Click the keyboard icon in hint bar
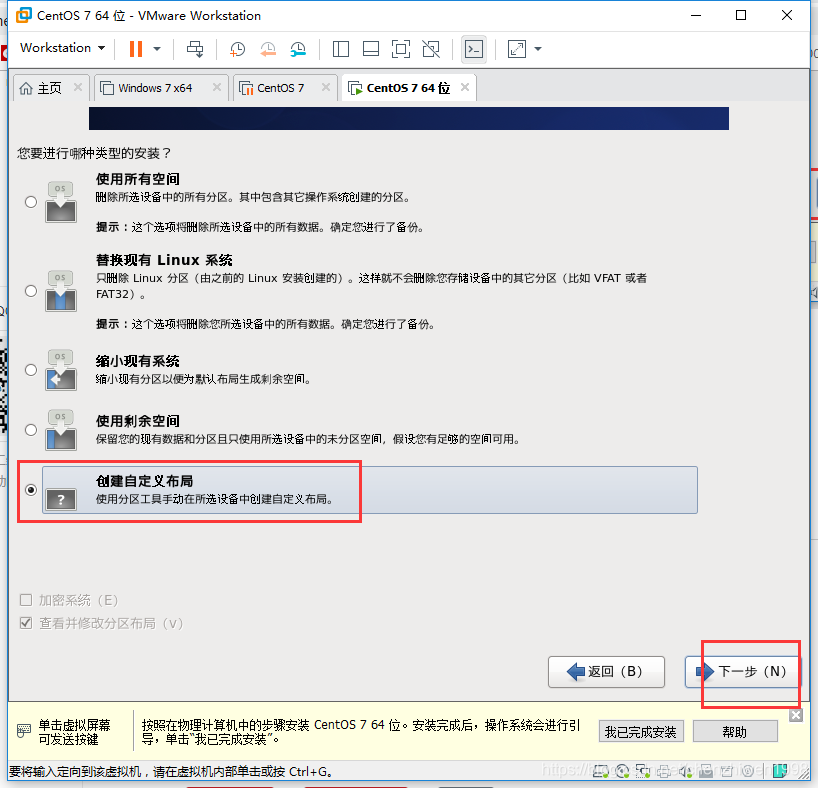This screenshot has width=818, height=788. [x=23, y=731]
